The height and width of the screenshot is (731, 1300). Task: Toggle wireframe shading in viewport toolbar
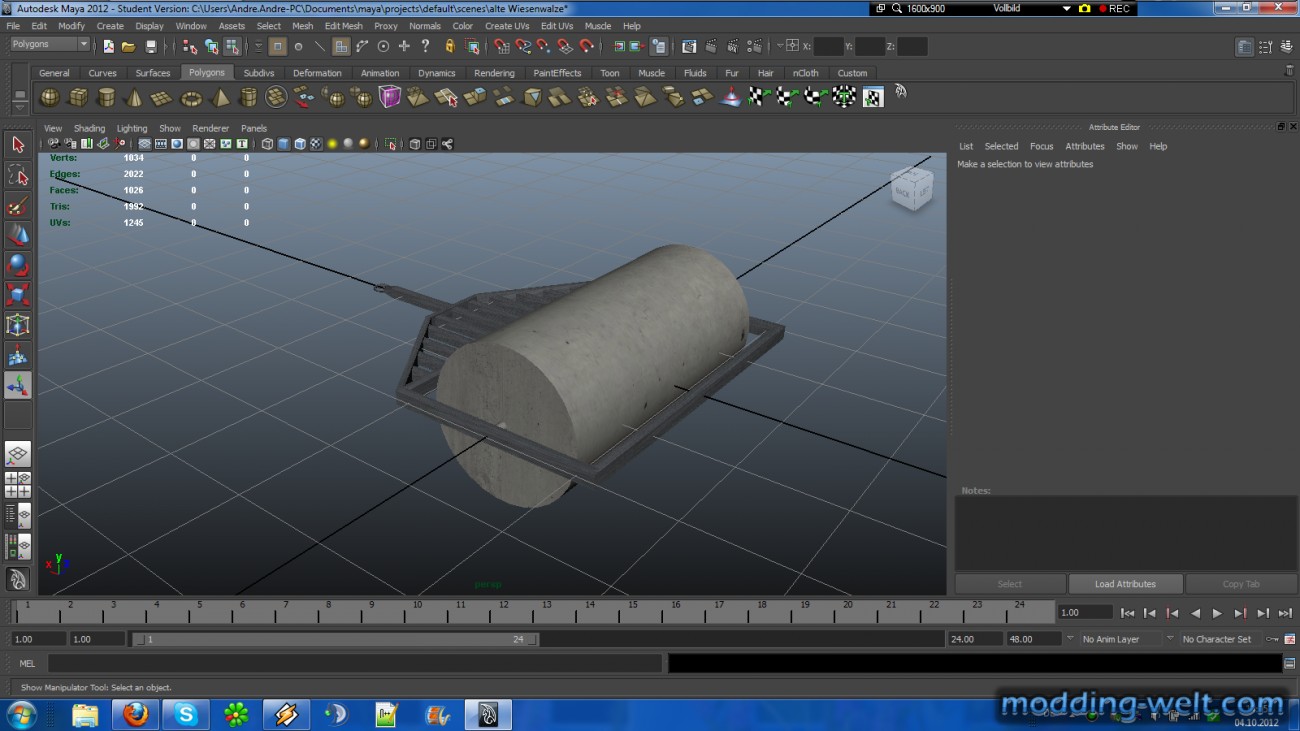tap(267, 144)
